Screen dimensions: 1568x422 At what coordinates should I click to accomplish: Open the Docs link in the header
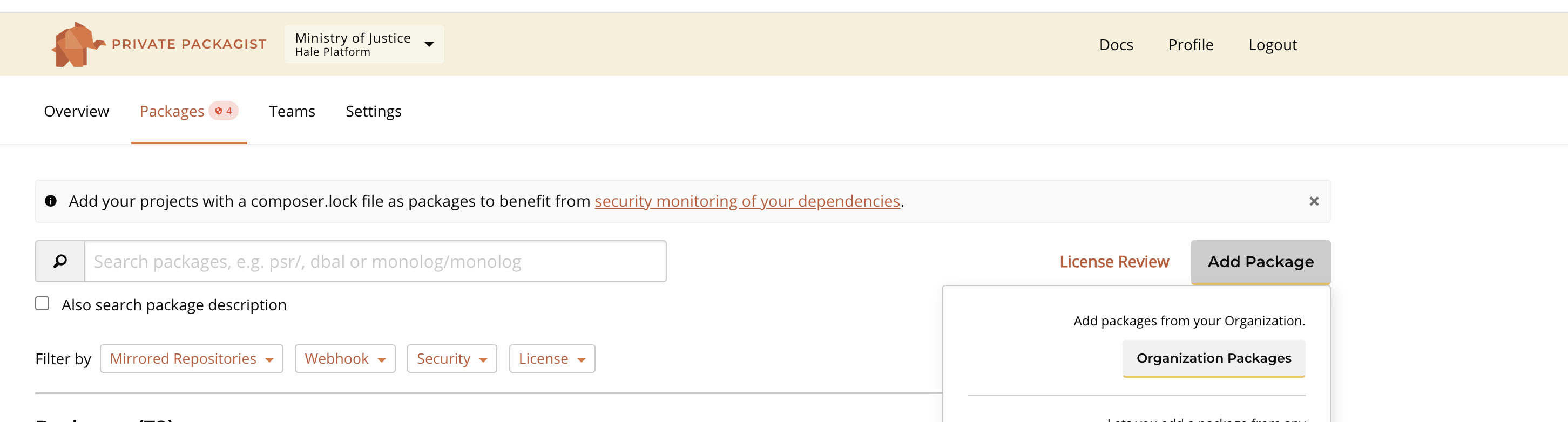click(x=1116, y=45)
